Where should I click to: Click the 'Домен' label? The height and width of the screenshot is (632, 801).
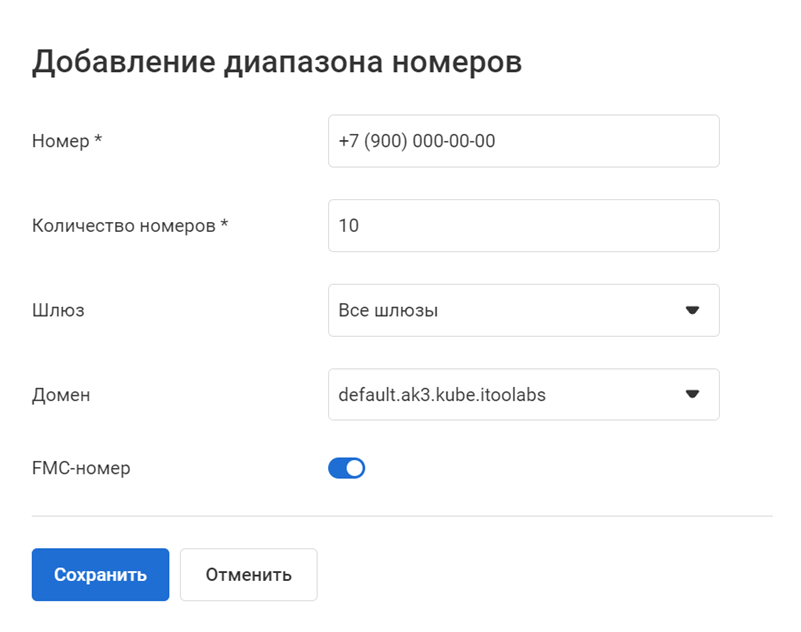coord(61,395)
